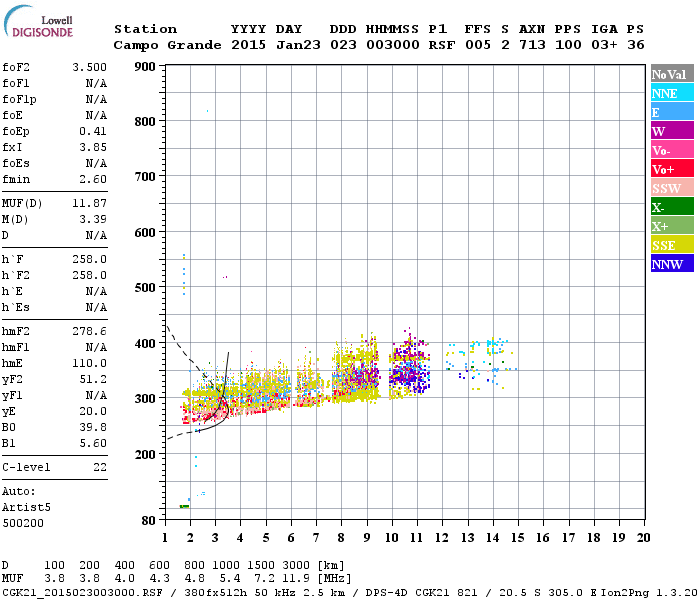Screen dimensions: 700x600
Task: Select the NNW dark blue legend swatch
Action: (x=672, y=264)
